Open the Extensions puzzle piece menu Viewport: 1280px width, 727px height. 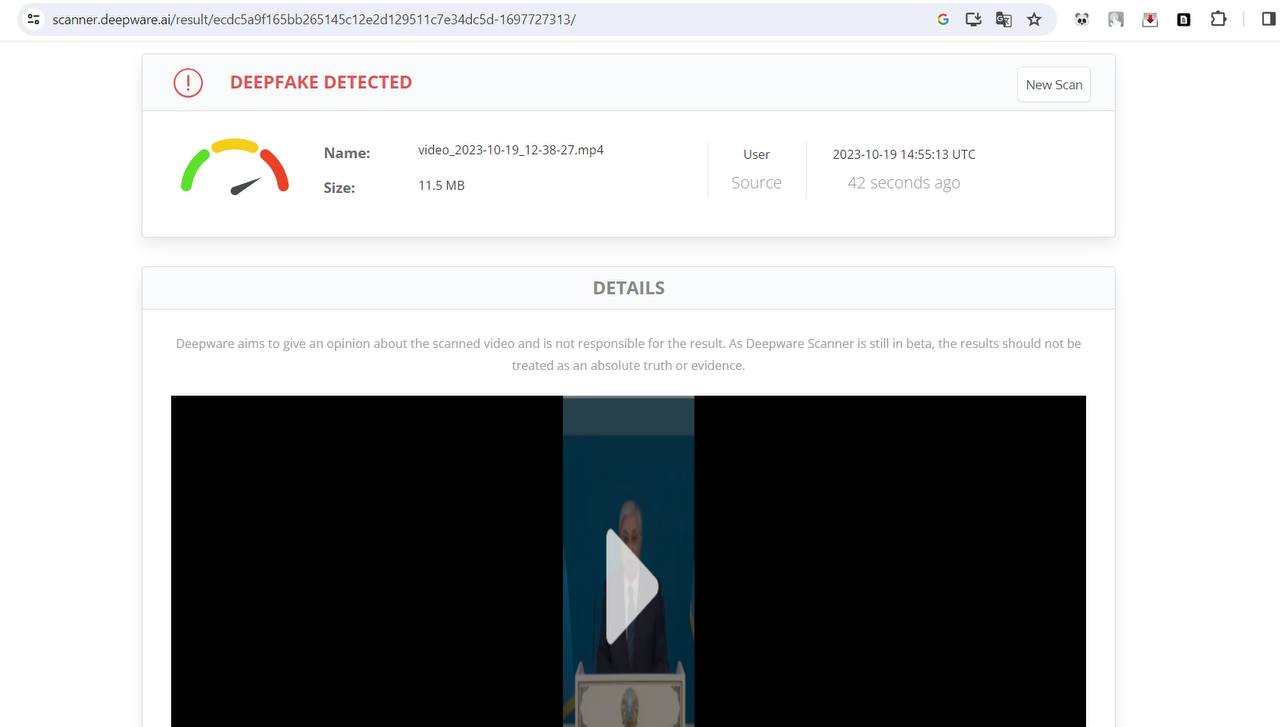click(x=1218, y=19)
